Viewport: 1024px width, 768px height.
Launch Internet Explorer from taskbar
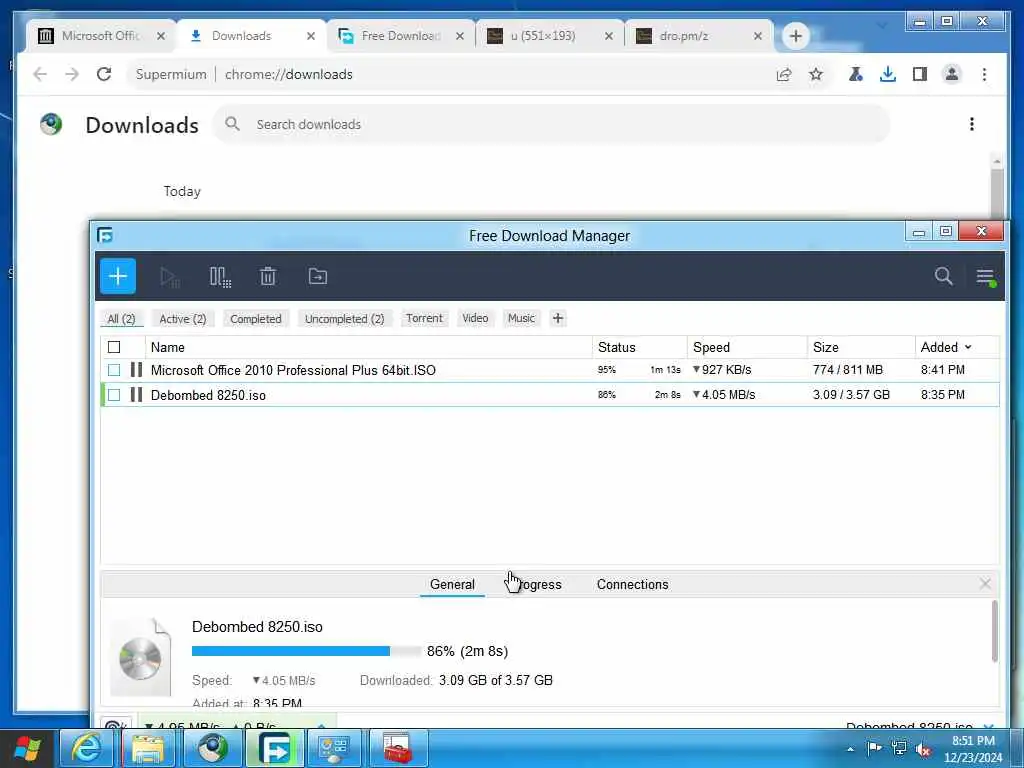pyautogui.click(x=86, y=748)
